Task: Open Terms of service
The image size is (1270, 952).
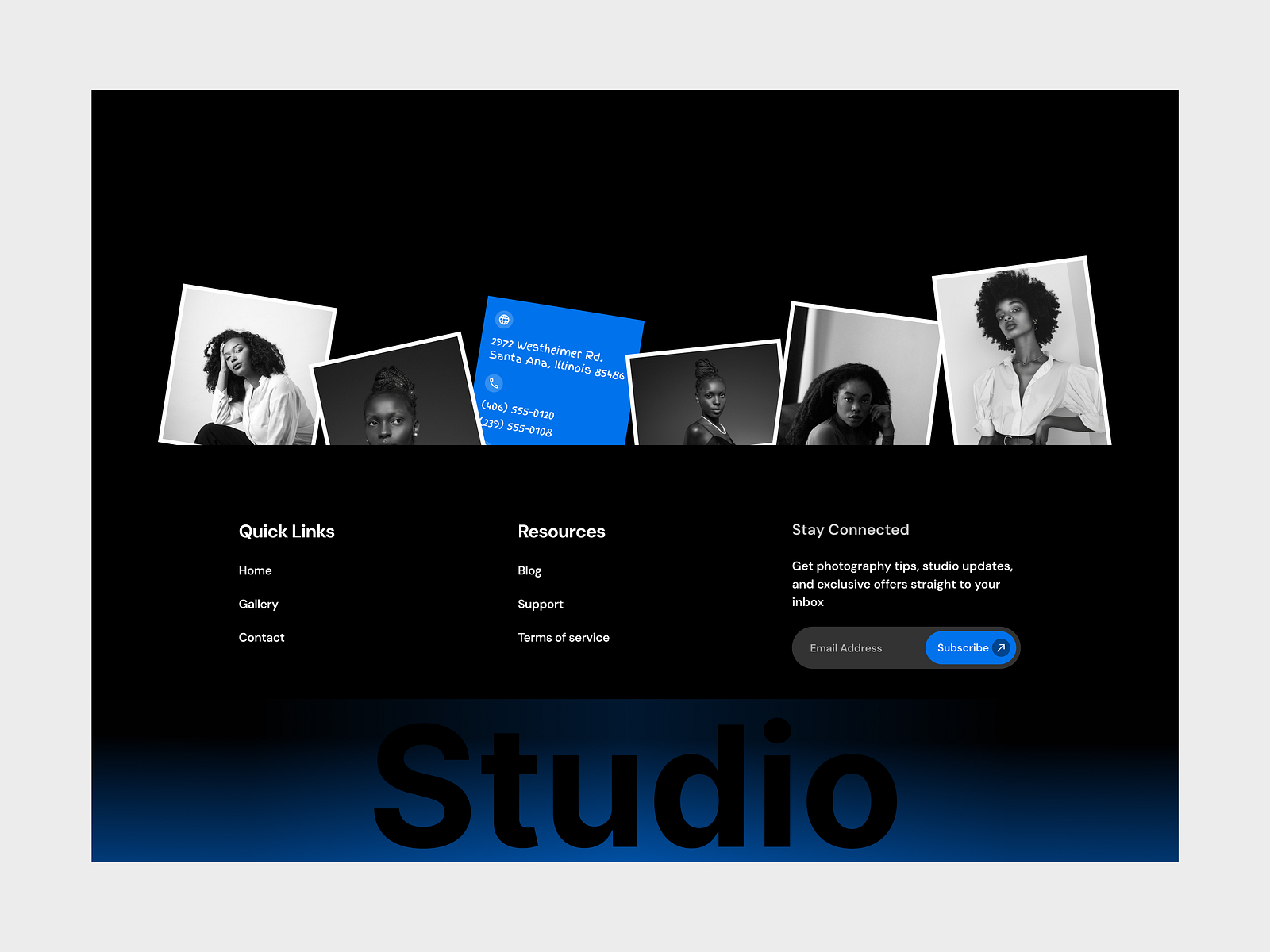Action: pos(564,637)
